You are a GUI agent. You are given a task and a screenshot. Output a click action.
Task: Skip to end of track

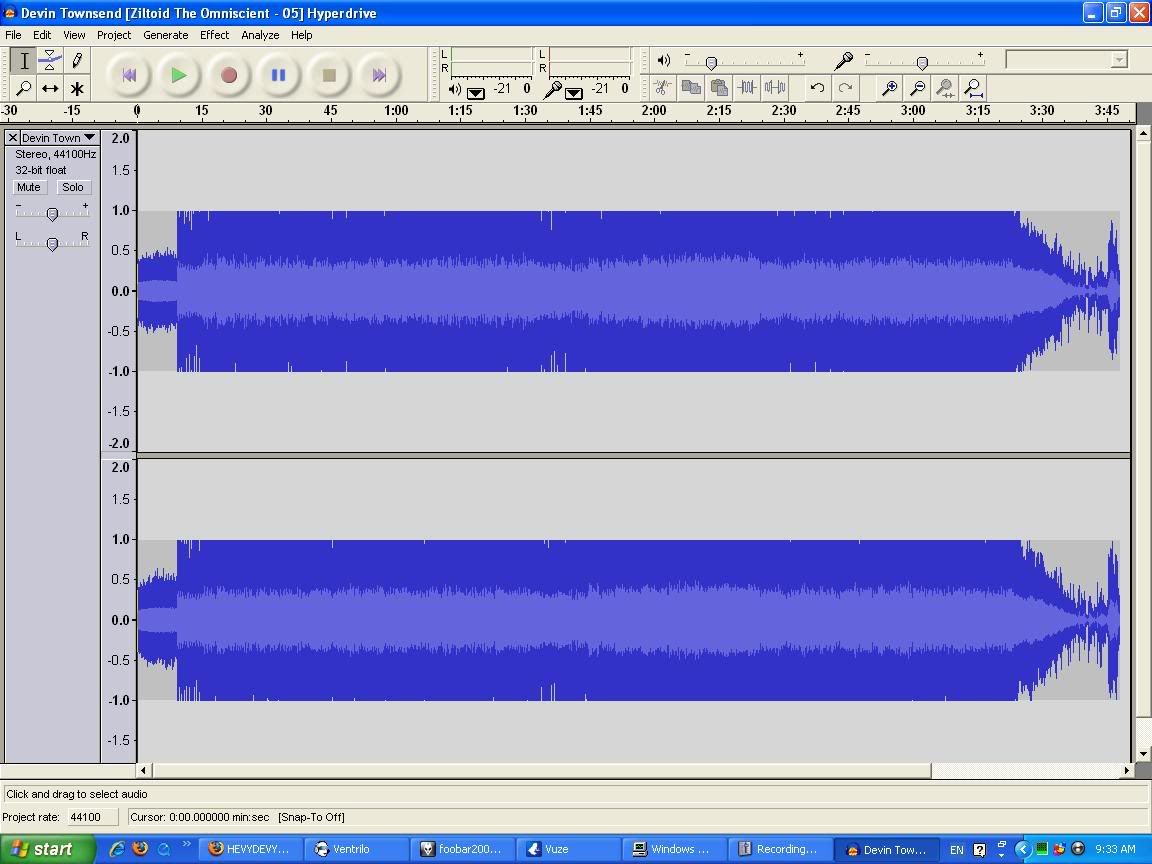(379, 75)
